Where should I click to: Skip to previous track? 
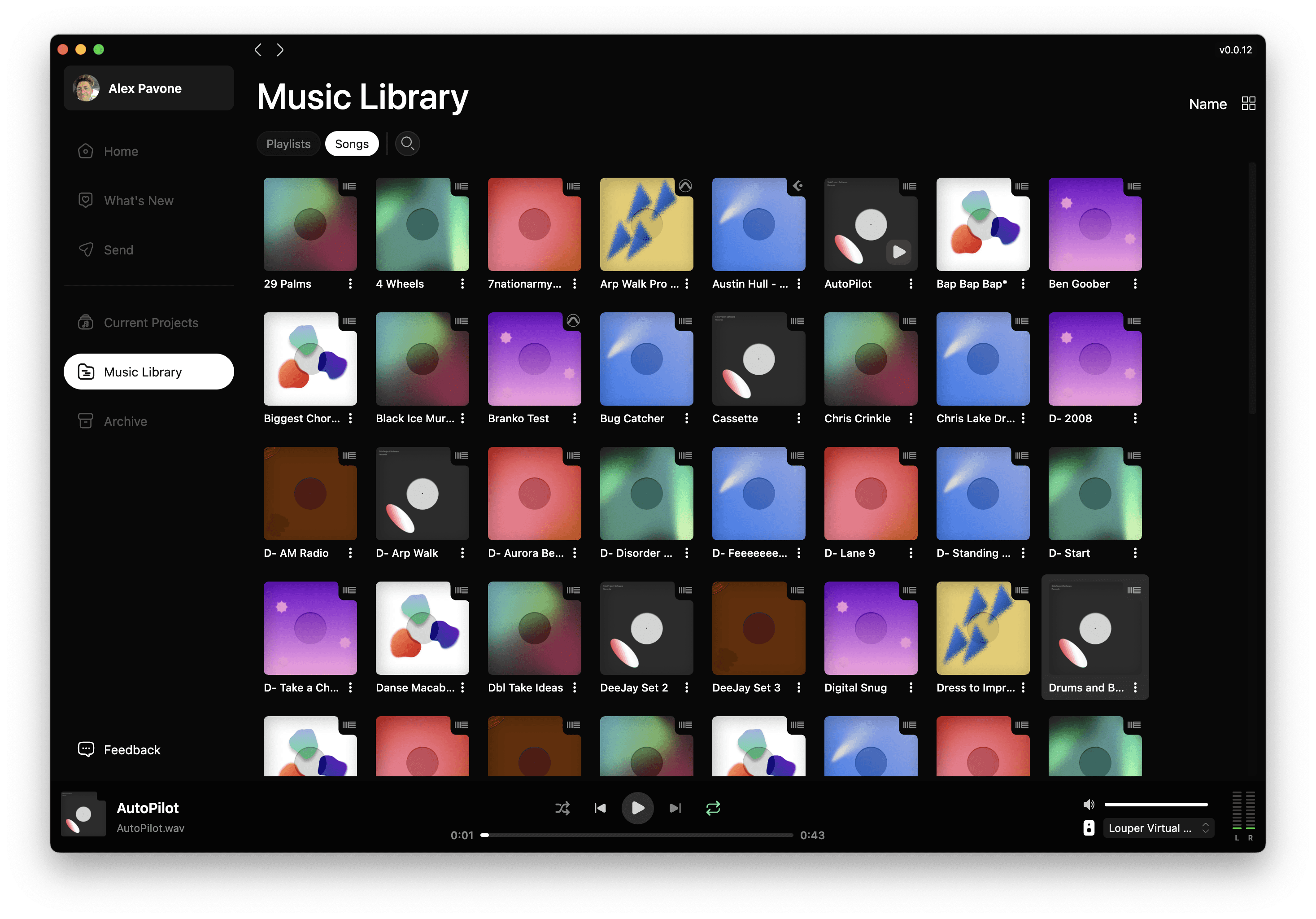[600, 808]
